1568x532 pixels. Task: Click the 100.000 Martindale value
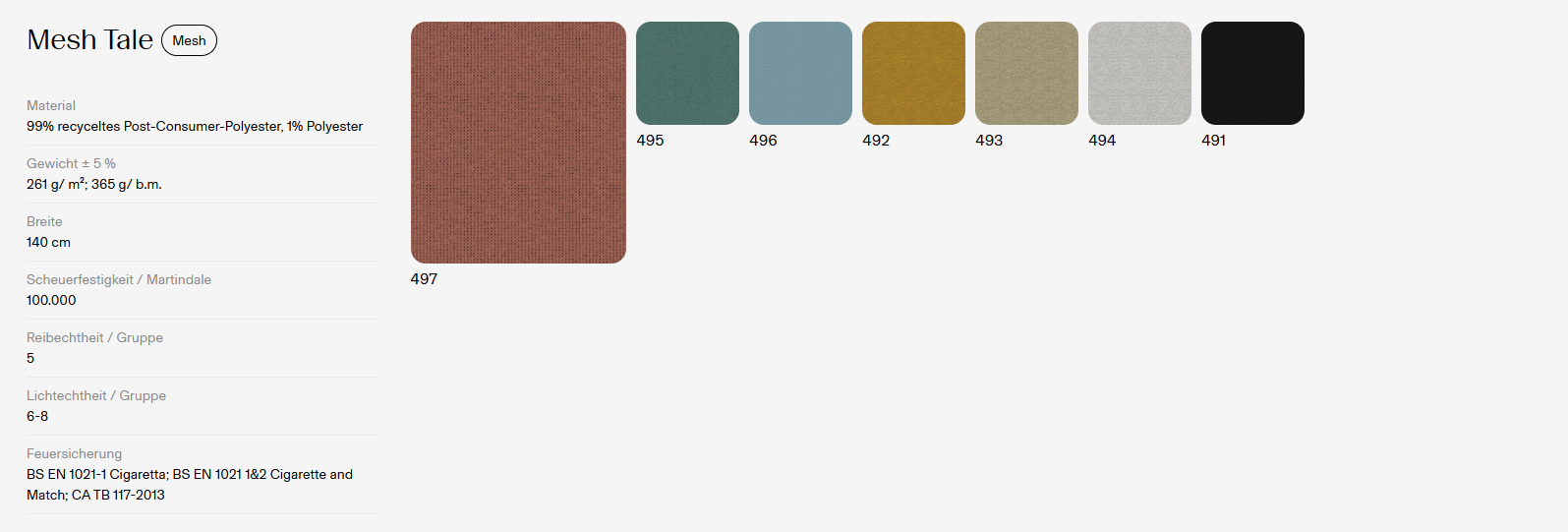[x=51, y=300]
